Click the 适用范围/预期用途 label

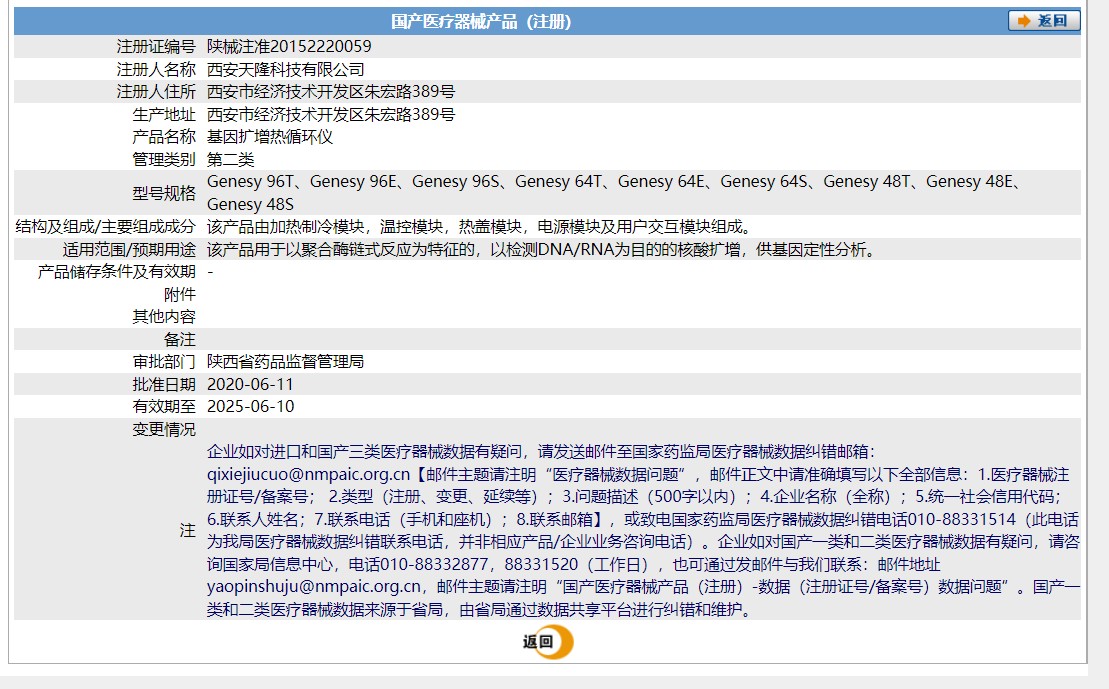tap(129, 250)
